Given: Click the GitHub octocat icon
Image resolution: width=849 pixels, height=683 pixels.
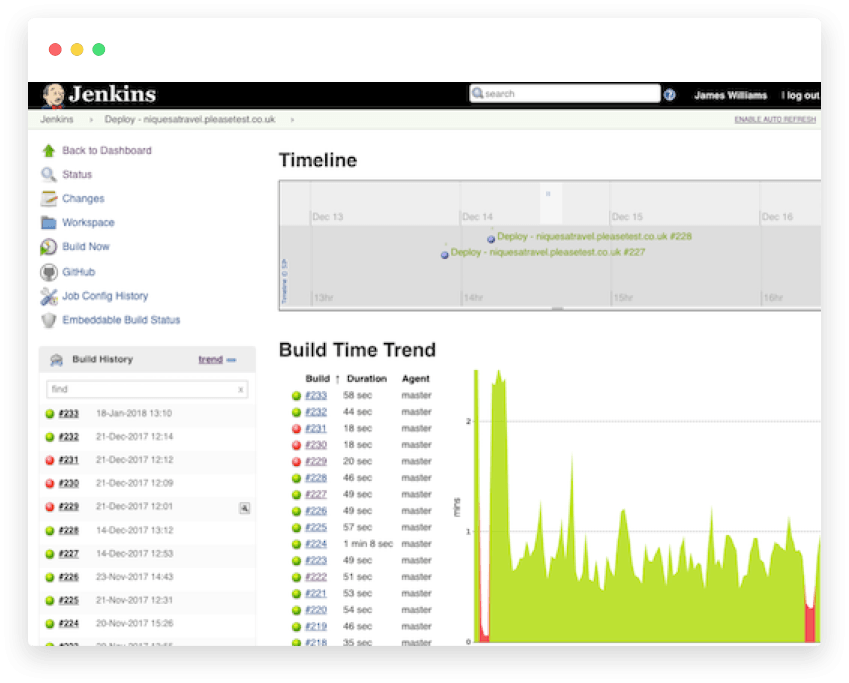Looking at the screenshot, I should coord(49,272).
